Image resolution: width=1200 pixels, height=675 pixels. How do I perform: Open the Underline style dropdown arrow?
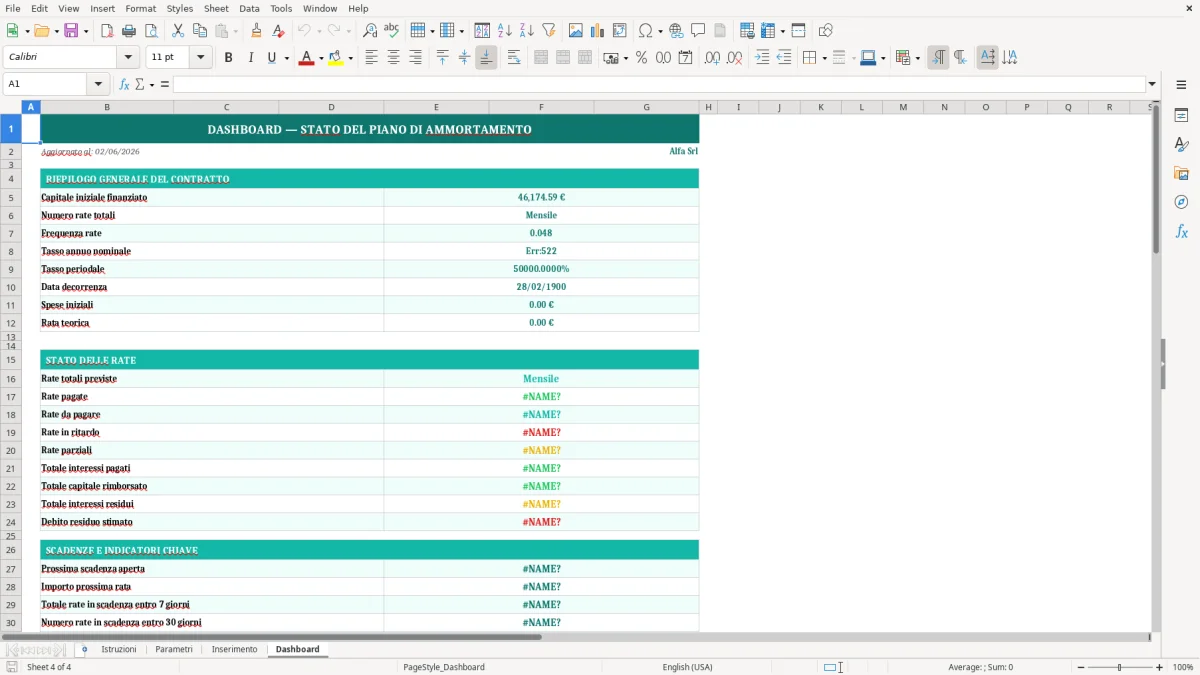coord(286,58)
